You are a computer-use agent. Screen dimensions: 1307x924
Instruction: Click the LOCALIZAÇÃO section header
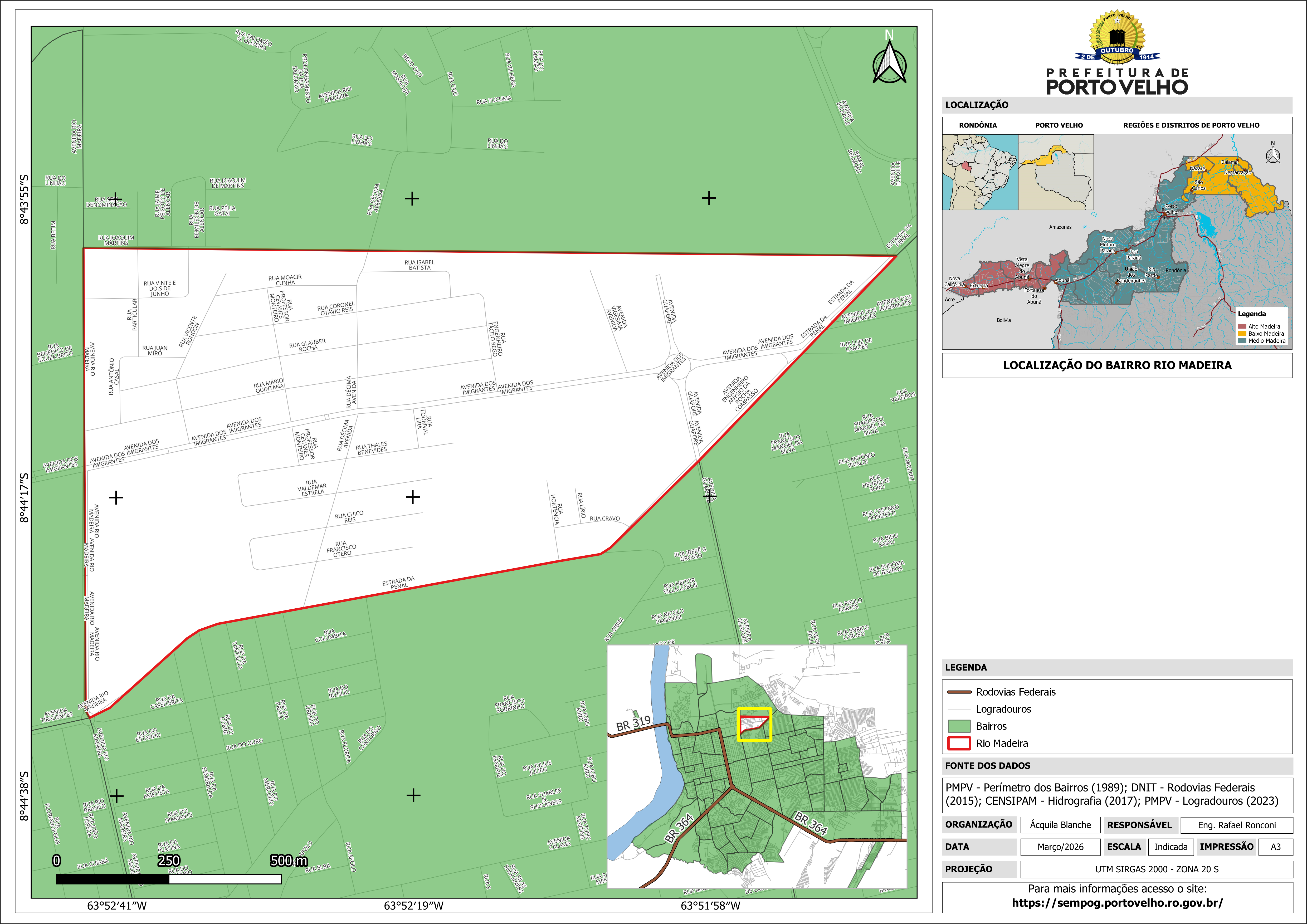click(x=977, y=105)
